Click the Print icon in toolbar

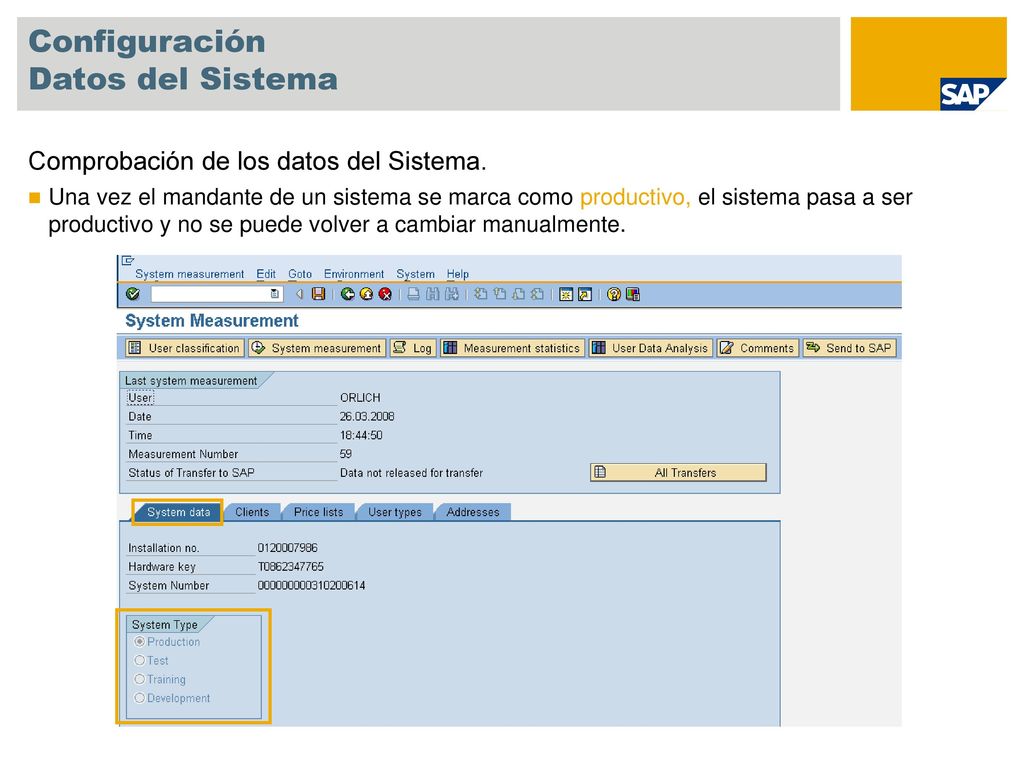point(413,295)
